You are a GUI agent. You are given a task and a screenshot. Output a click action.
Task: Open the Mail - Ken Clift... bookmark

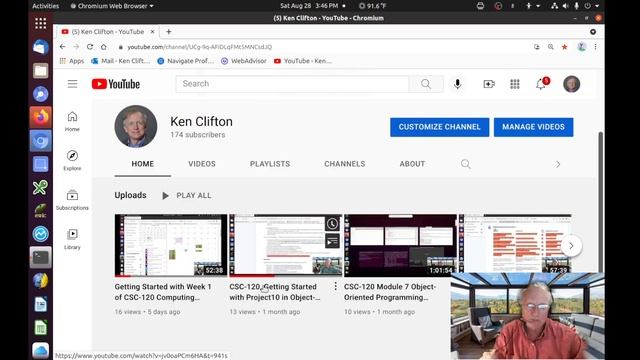click(x=121, y=61)
